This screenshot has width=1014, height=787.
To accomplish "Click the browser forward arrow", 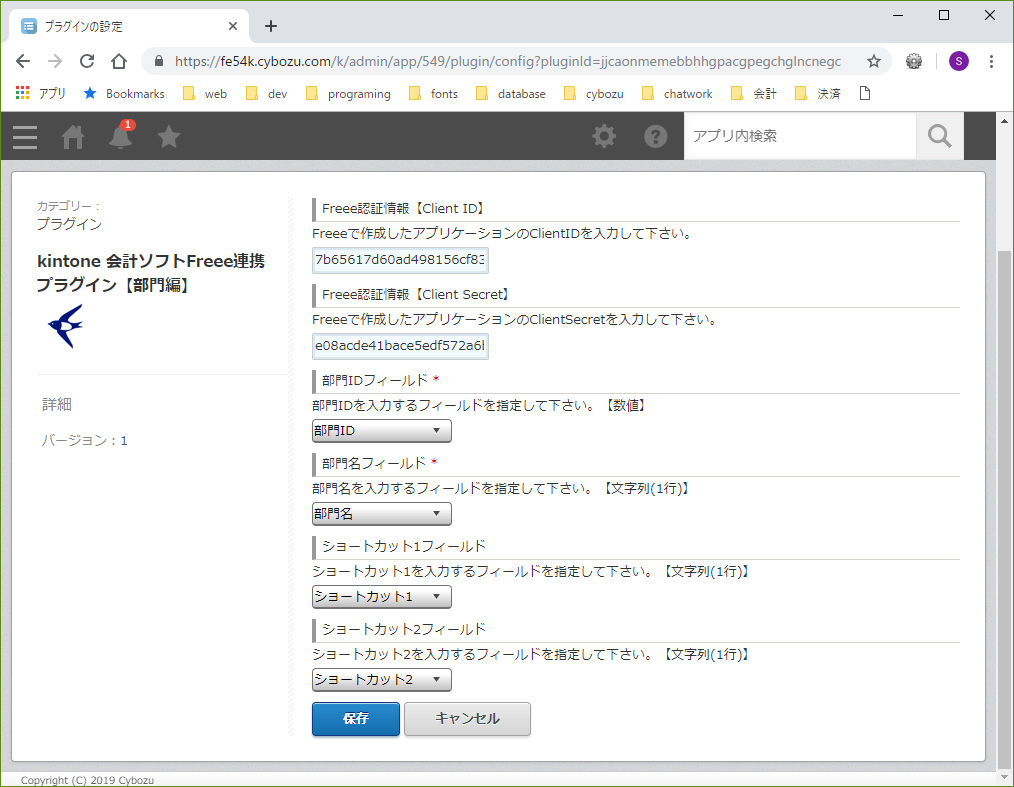I will 55,61.
